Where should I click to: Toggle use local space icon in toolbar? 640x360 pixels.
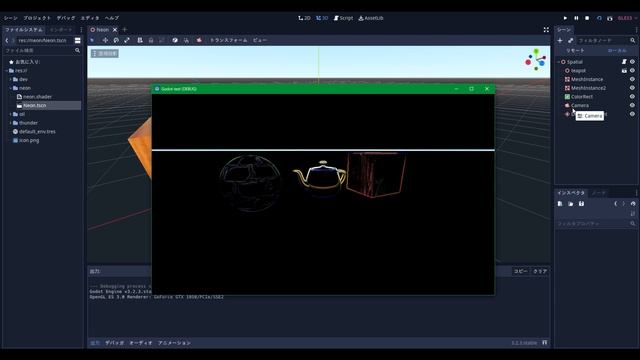(175, 40)
